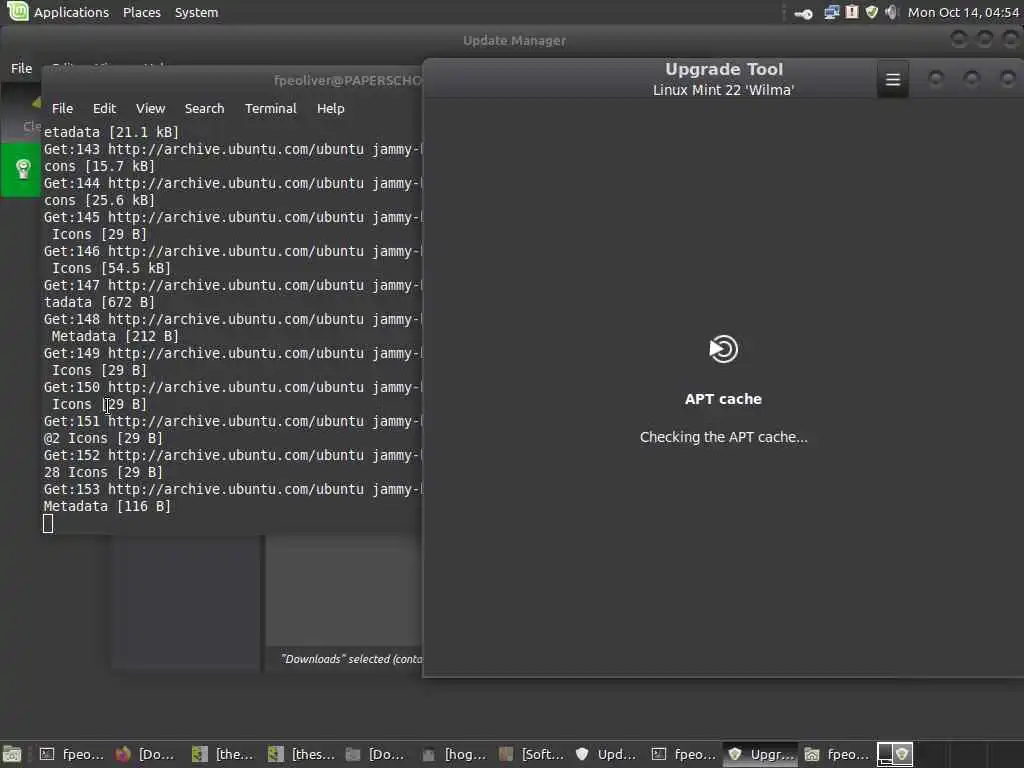Open the terminal File menu
Image resolution: width=1024 pixels, height=768 pixels.
pyautogui.click(x=63, y=108)
